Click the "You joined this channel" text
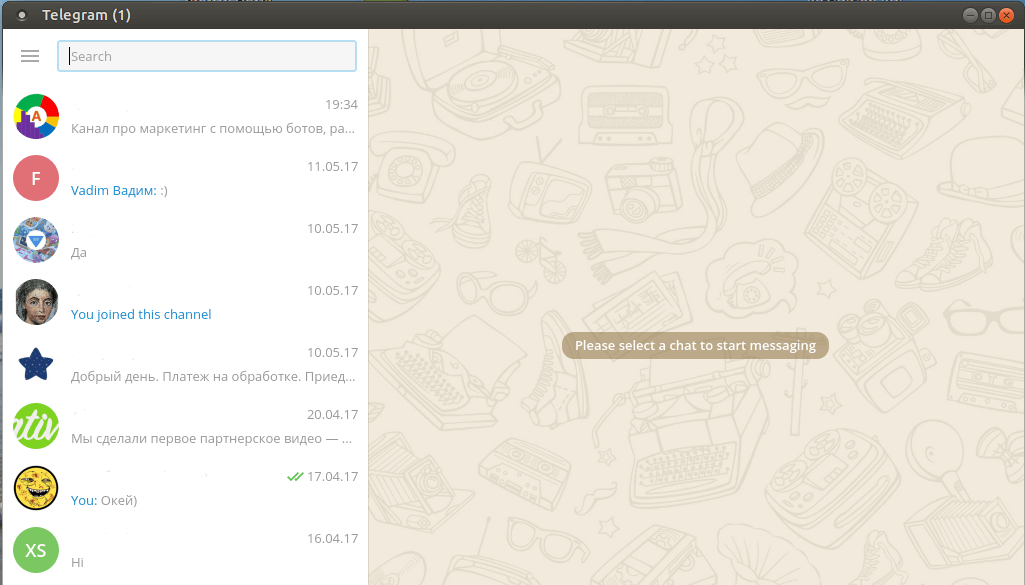This screenshot has height=585, width=1025. pyautogui.click(x=141, y=314)
